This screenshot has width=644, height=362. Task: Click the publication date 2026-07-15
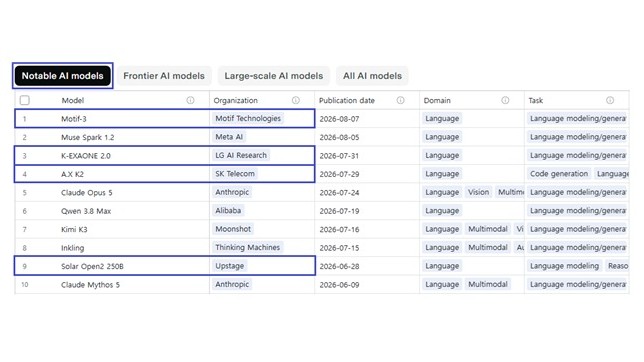339,248
